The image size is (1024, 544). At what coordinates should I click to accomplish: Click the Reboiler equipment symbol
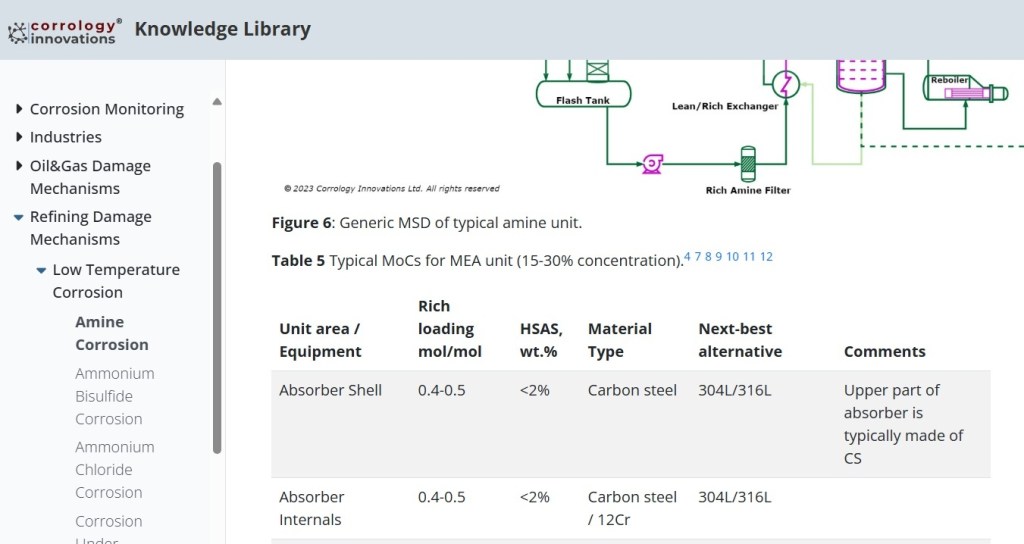pos(962,93)
